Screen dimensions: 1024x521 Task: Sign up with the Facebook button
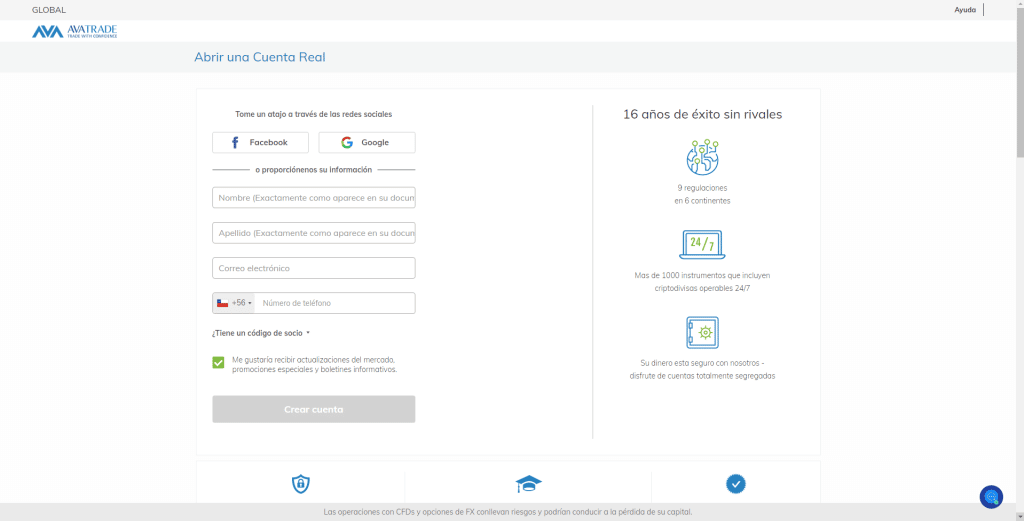click(260, 142)
